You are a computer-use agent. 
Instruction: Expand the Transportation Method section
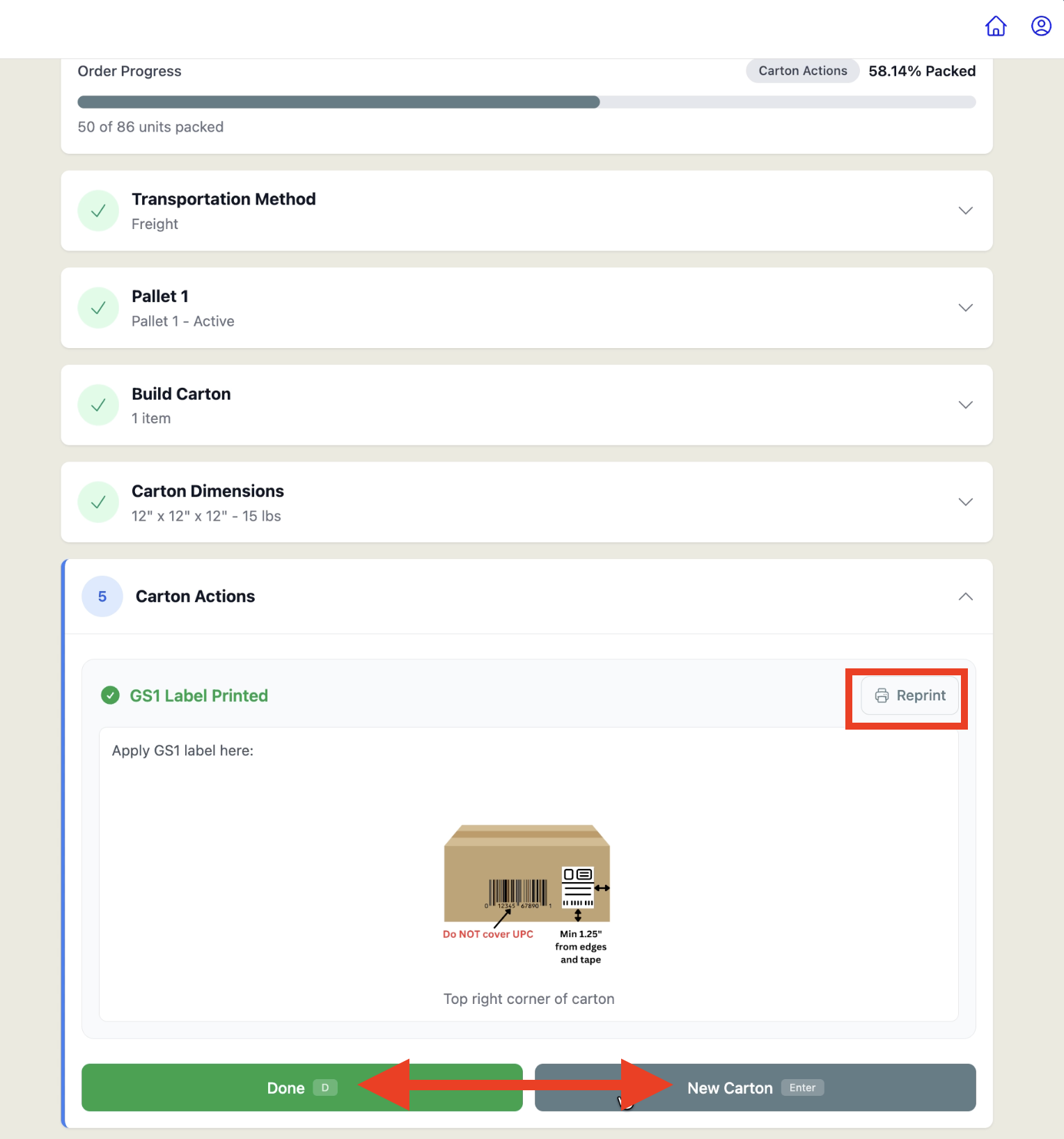965,210
